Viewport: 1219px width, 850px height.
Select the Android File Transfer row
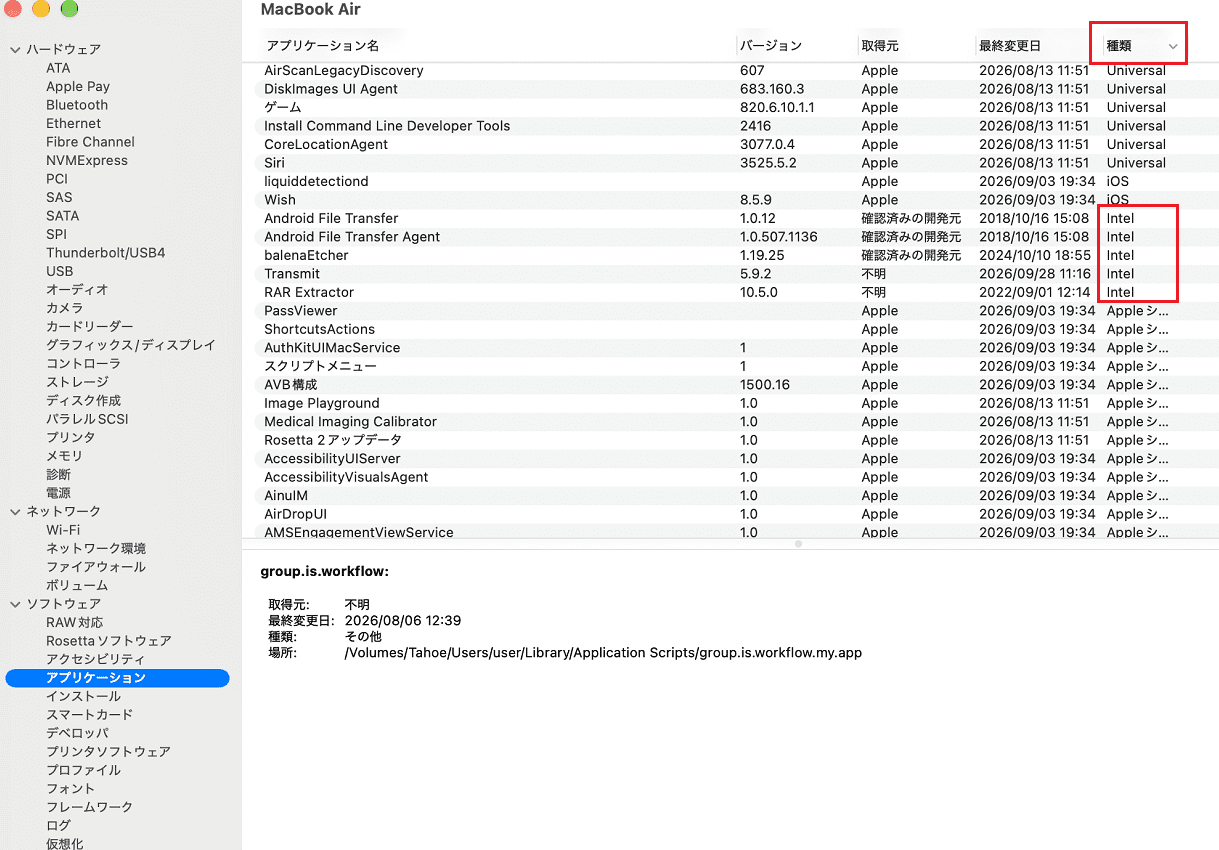coord(730,218)
